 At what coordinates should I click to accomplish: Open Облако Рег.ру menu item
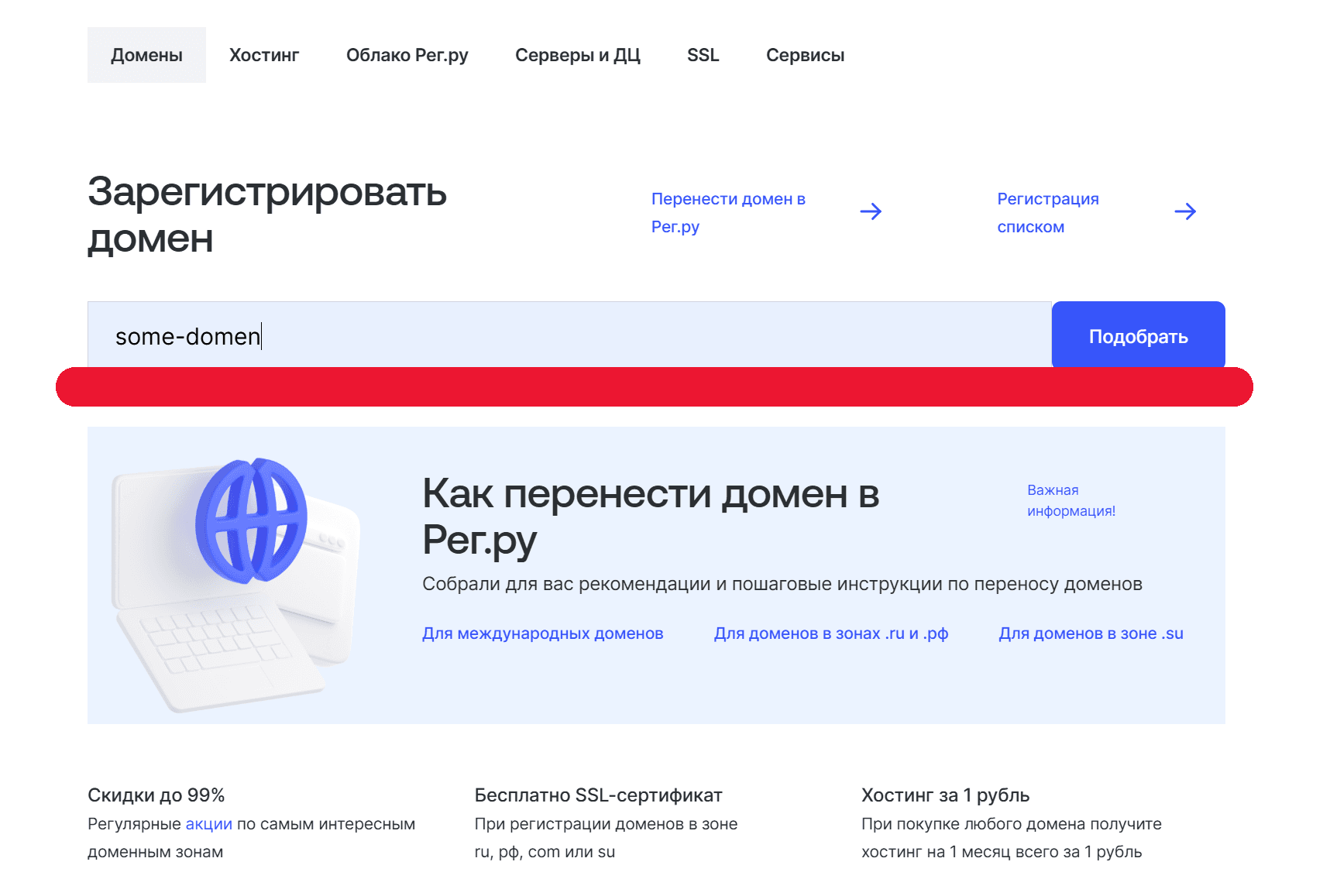pyautogui.click(x=407, y=55)
